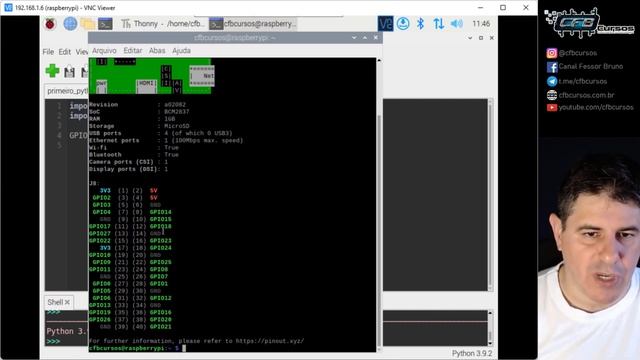
Task: Minimize the terminal window with its down chevron
Action: [354, 38]
